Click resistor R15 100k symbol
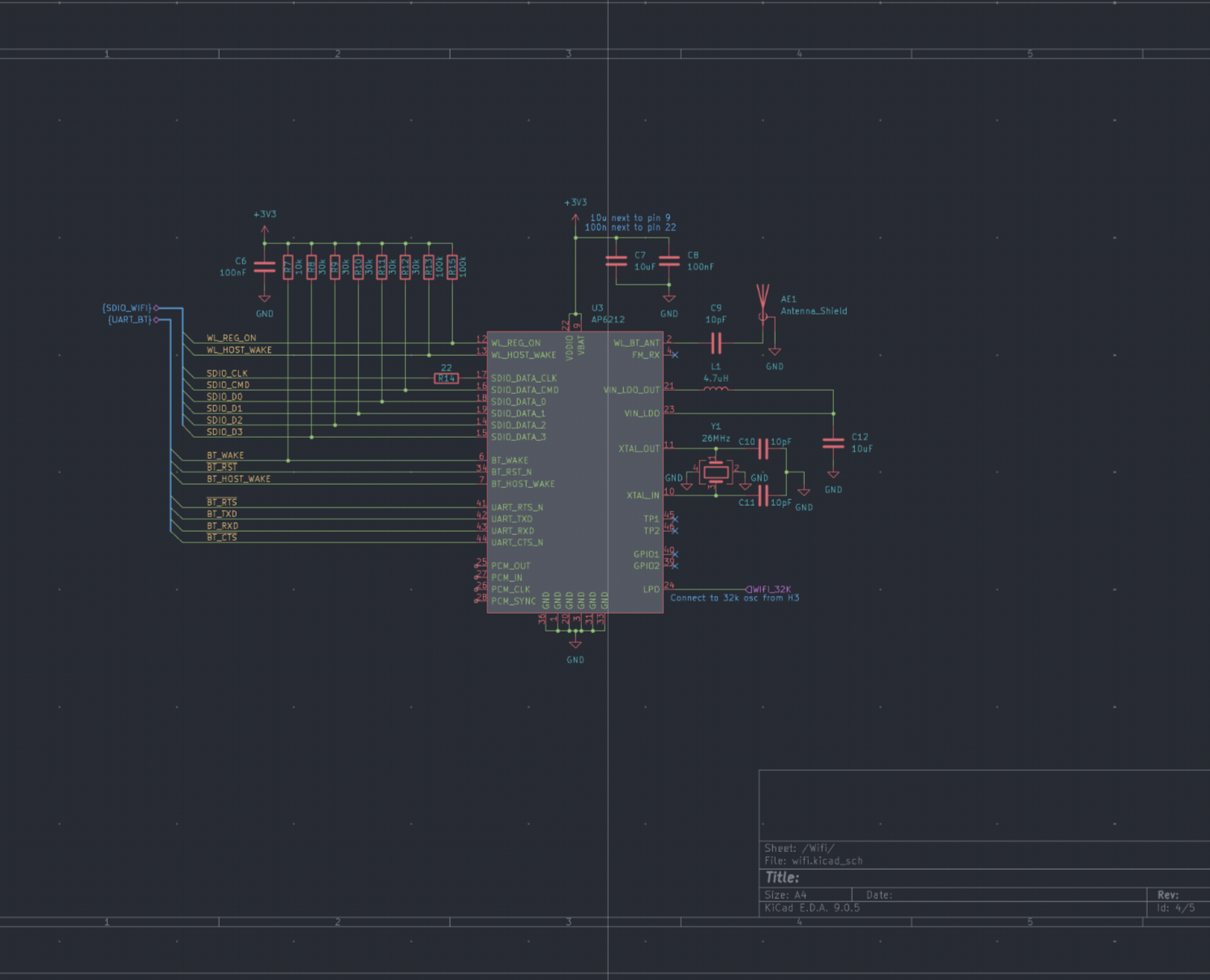 pyautogui.click(x=452, y=267)
